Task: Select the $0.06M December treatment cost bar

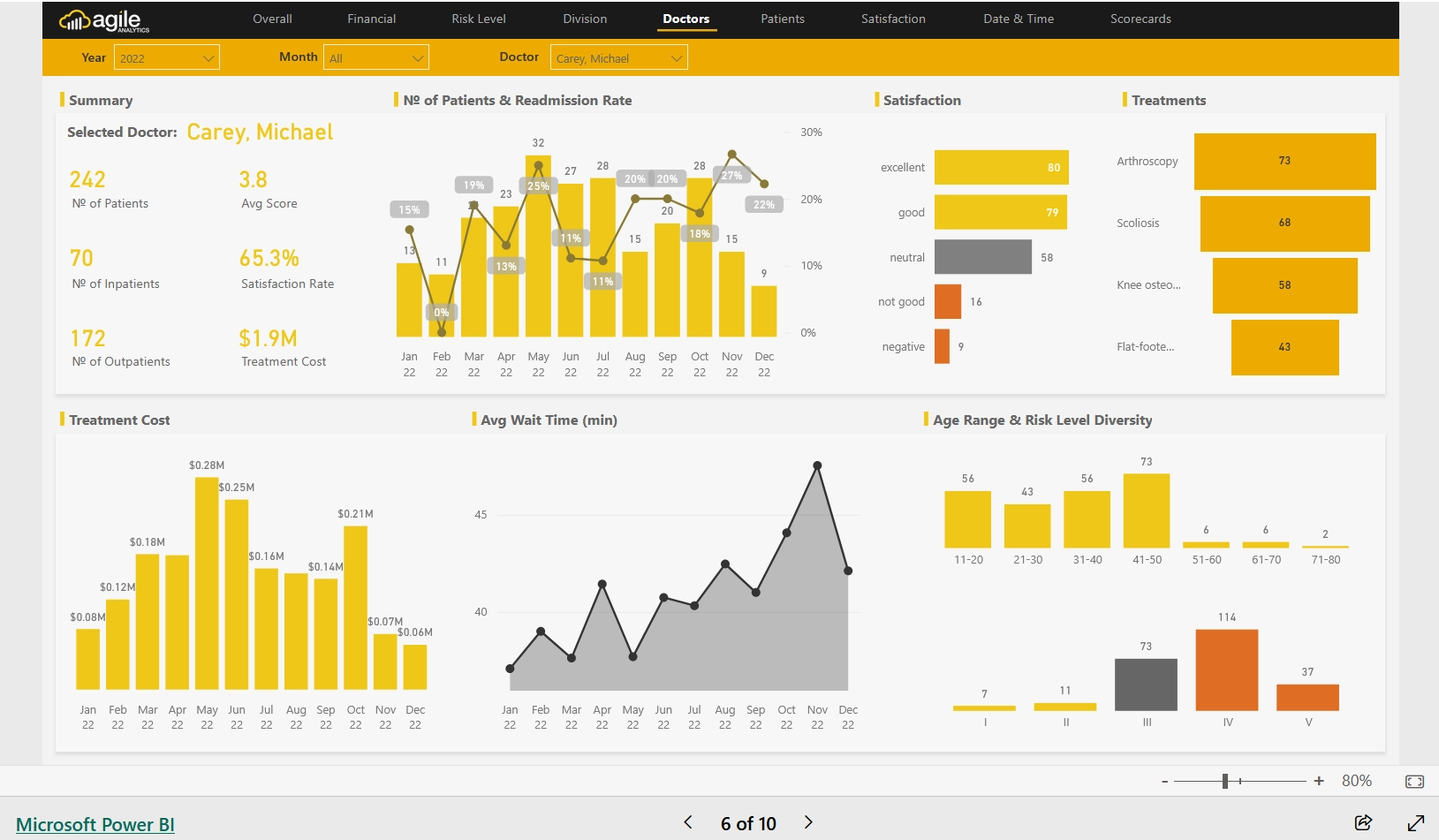Action: (415, 667)
